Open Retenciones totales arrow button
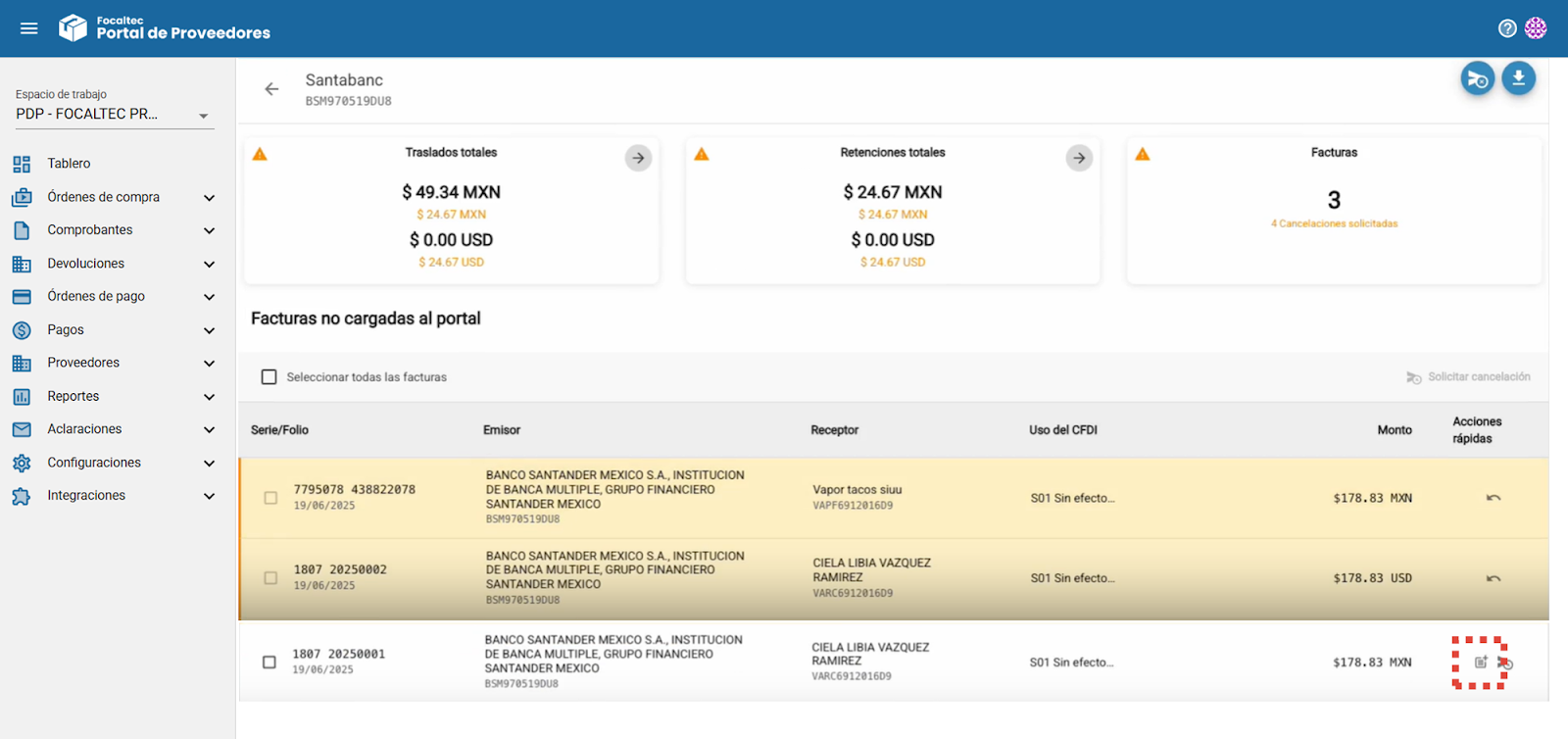This screenshot has height=739, width=1568. pyautogui.click(x=1079, y=158)
